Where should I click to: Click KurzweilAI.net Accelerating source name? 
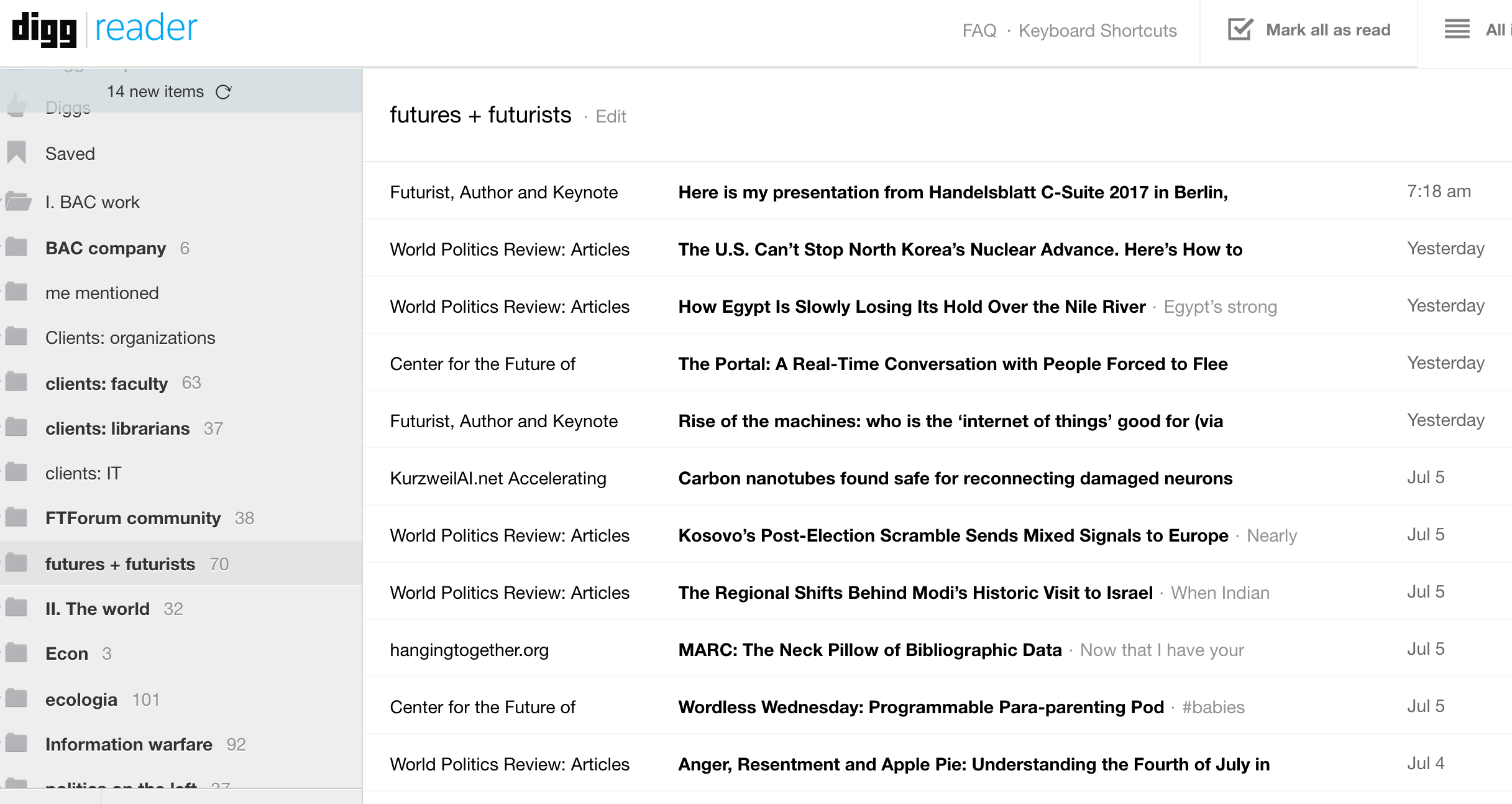tap(498, 478)
